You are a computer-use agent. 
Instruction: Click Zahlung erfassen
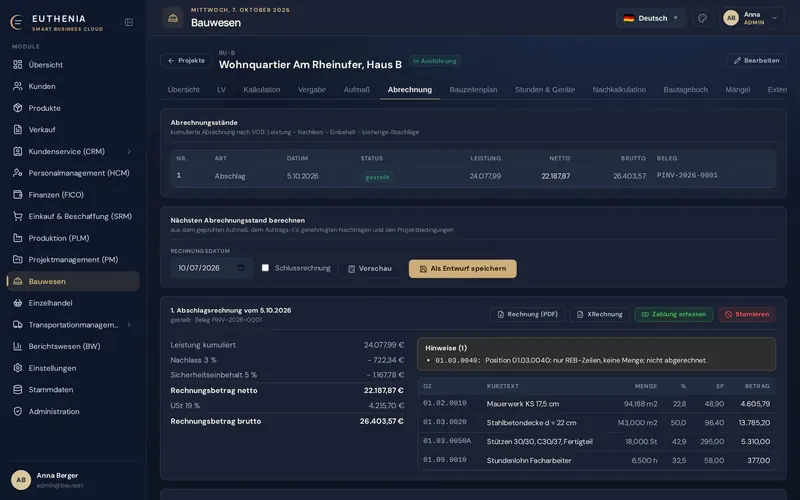673,314
